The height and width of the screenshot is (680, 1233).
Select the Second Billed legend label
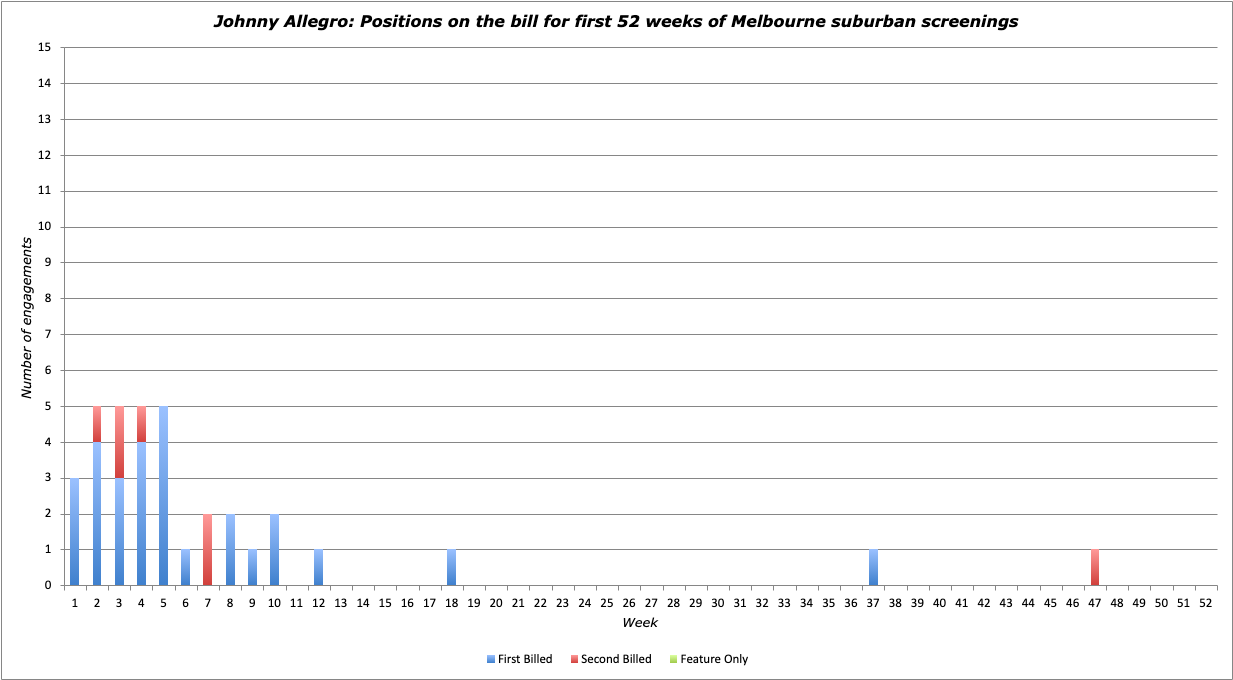(615, 659)
